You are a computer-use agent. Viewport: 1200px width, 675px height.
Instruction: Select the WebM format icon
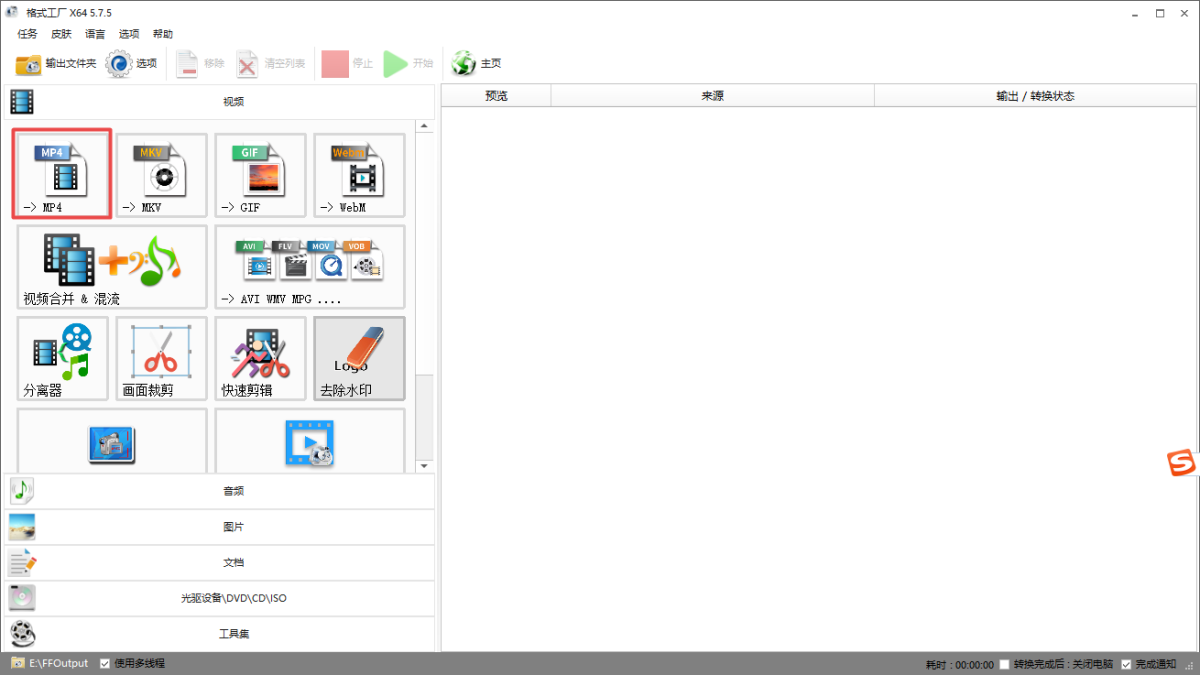[359, 173]
